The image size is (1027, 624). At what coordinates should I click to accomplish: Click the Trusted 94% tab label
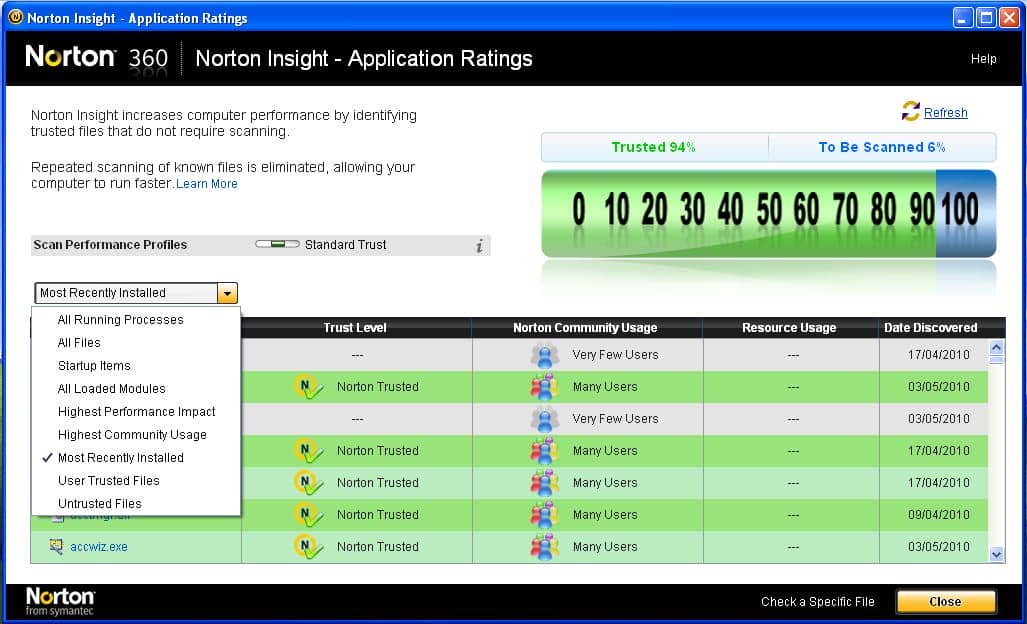653,147
